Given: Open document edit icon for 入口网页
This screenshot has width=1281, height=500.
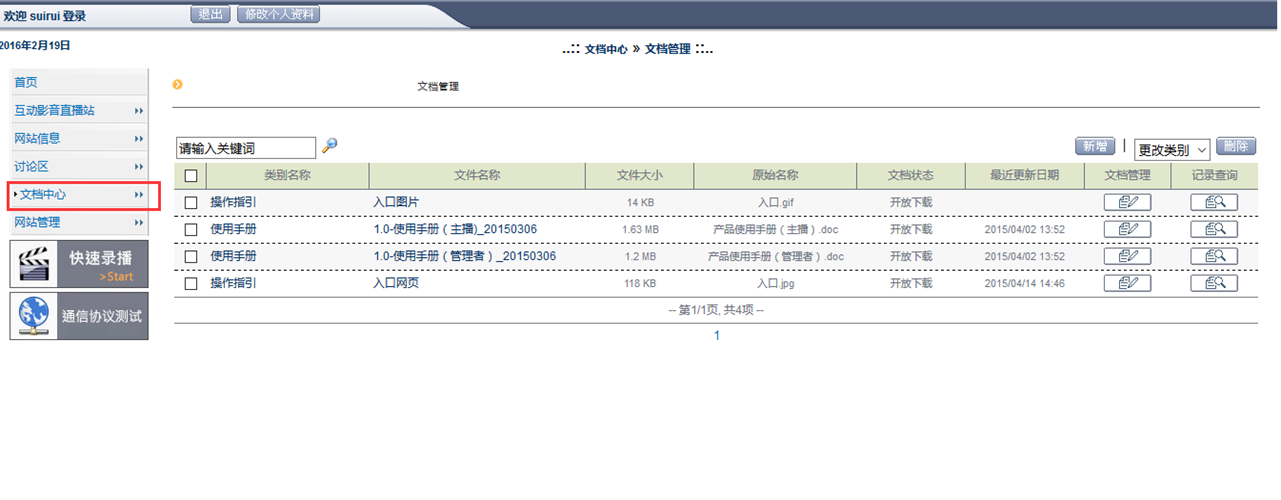Looking at the screenshot, I should (1127, 283).
